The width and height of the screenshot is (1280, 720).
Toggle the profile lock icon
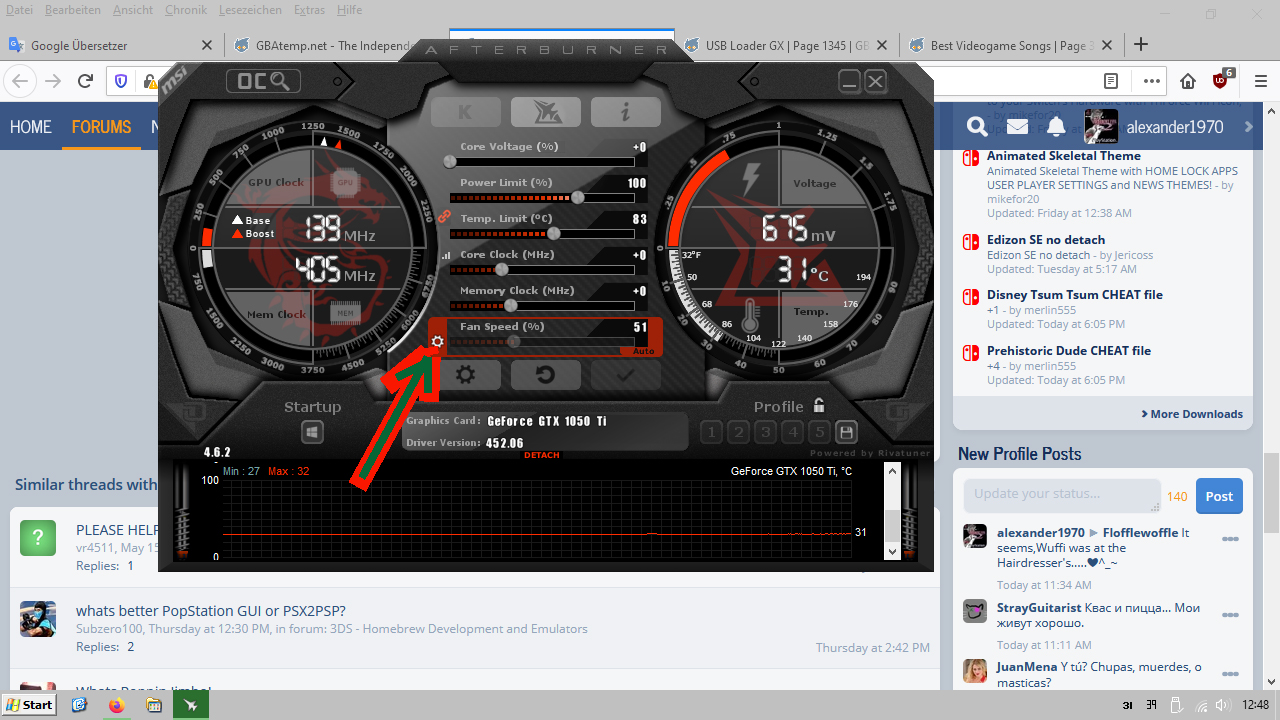coord(819,405)
